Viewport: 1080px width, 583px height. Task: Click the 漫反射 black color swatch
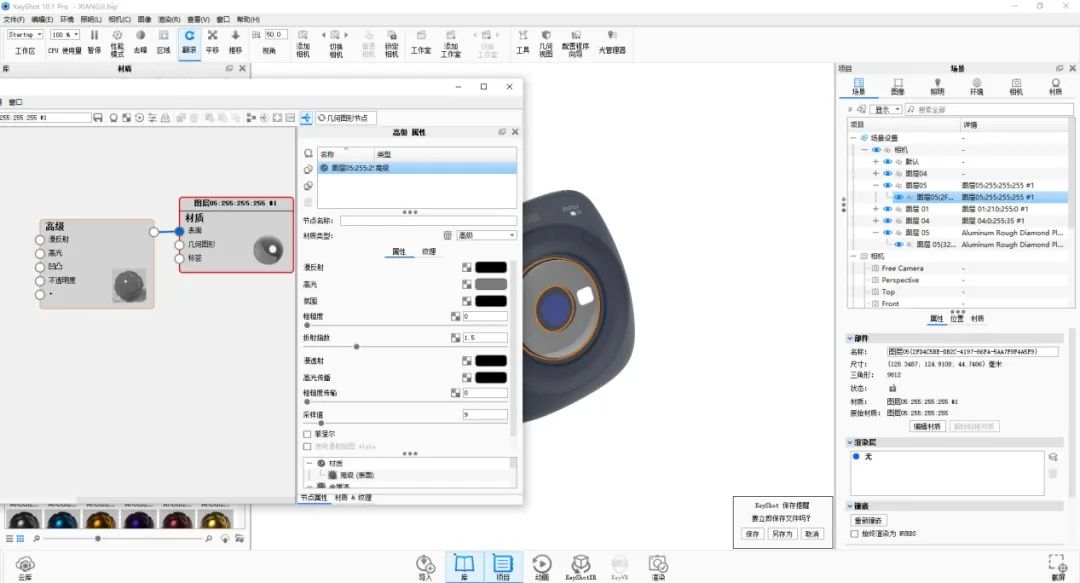[x=491, y=267]
